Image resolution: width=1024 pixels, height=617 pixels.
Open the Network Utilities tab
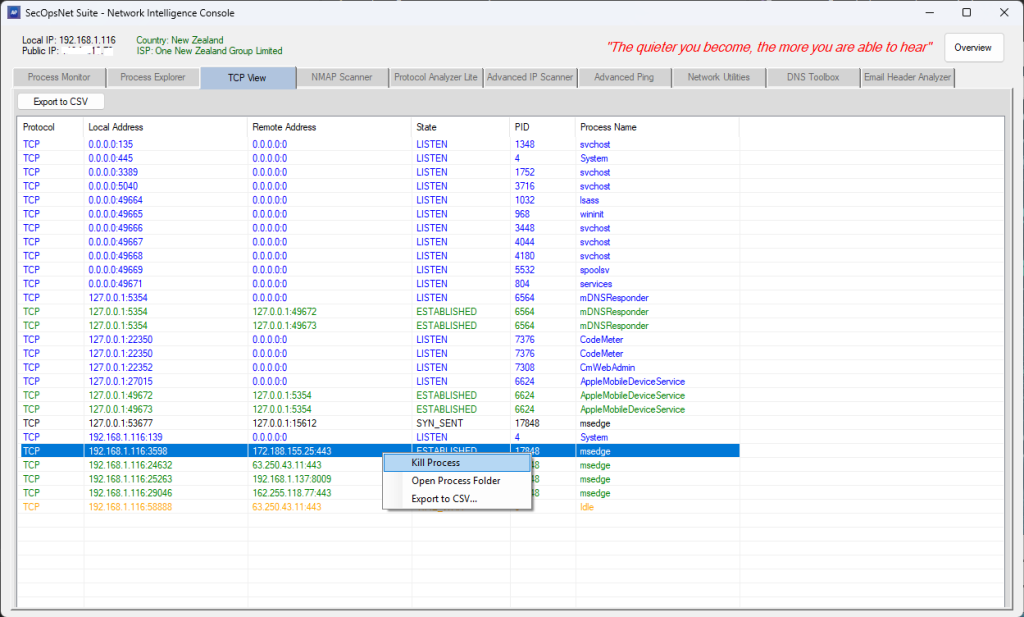718,78
